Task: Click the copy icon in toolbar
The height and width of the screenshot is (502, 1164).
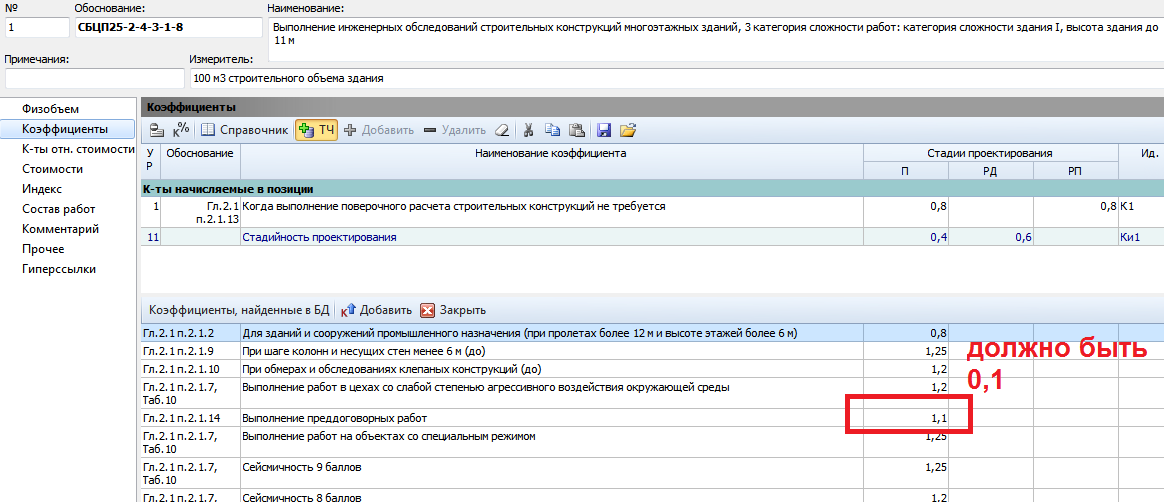Action: pyautogui.click(x=552, y=130)
